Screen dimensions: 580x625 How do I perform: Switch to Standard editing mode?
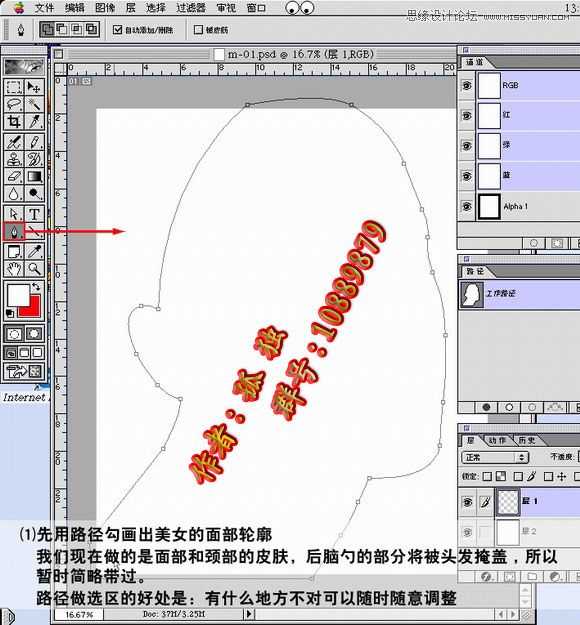pos(14,334)
